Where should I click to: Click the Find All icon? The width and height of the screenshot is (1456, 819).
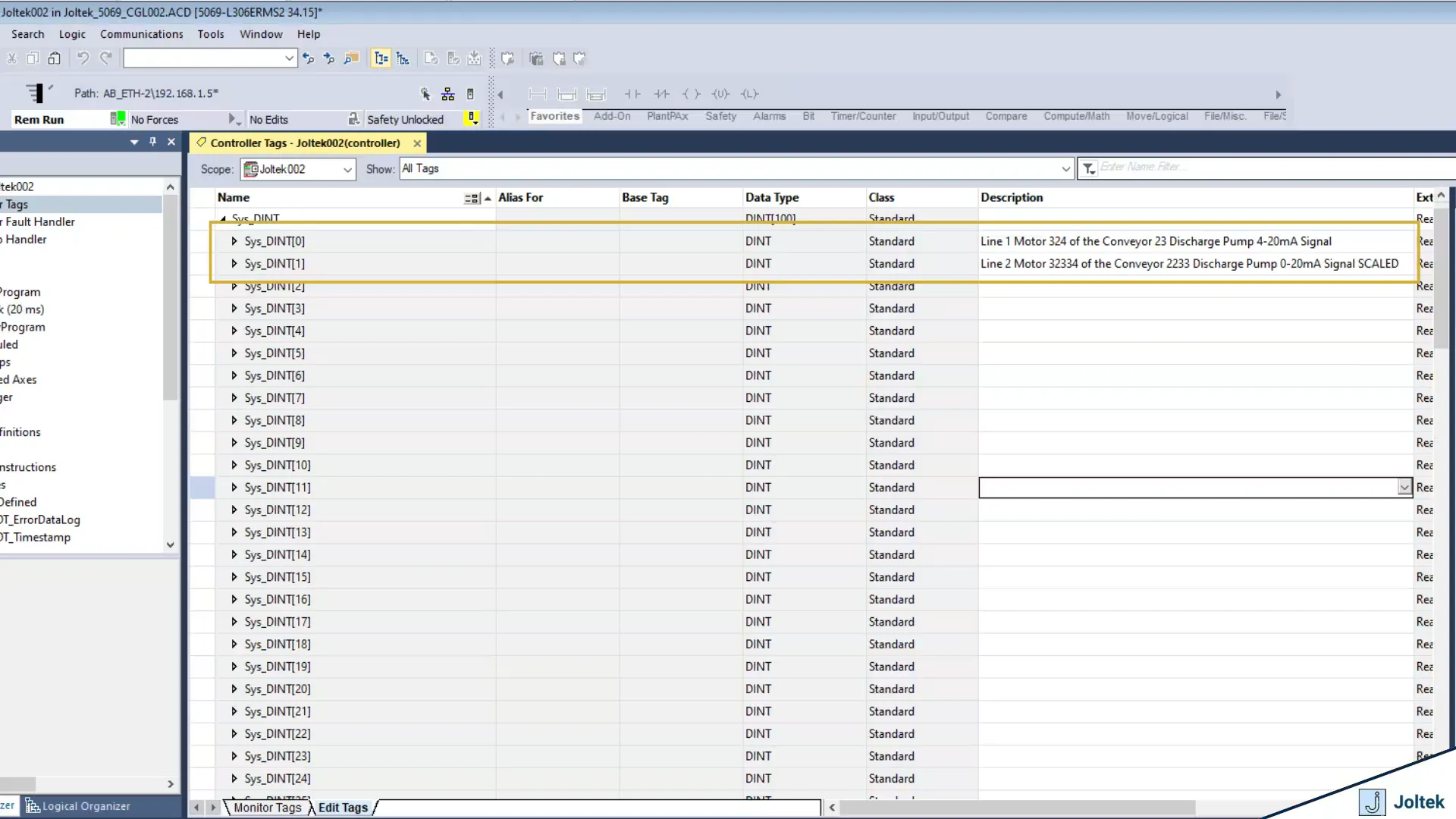350,58
